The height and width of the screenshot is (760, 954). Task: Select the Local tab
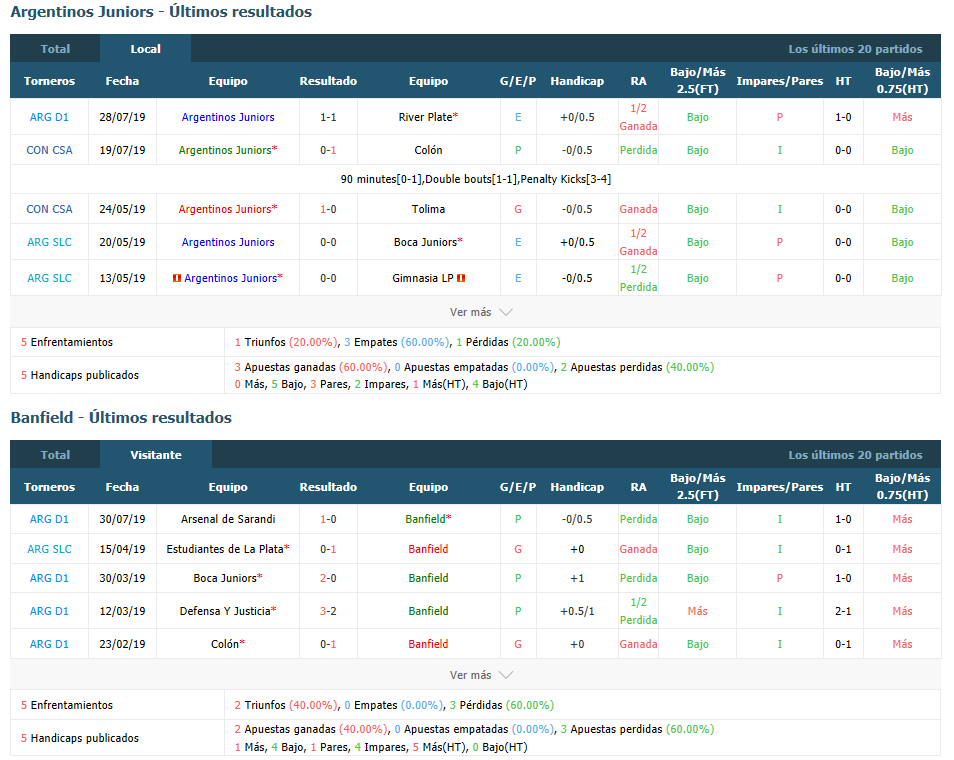pyautogui.click(x=145, y=49)
